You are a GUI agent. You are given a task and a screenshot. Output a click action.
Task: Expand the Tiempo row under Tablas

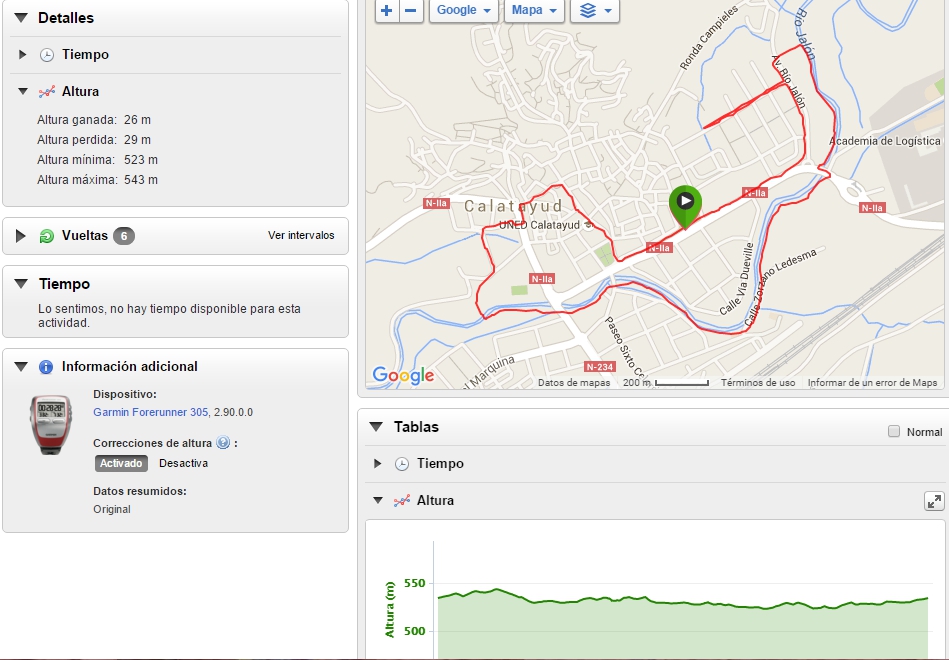coord(377,464)
